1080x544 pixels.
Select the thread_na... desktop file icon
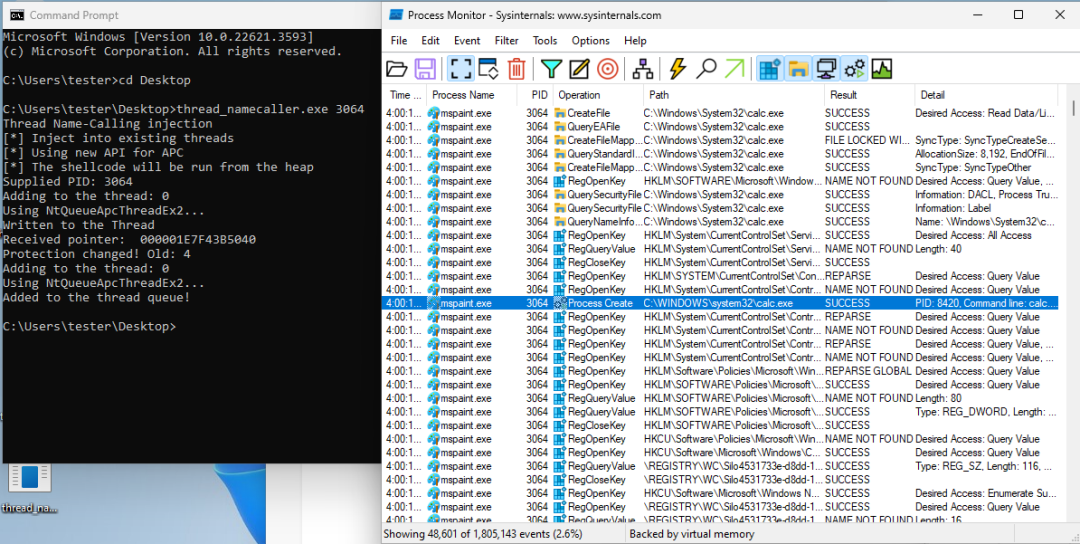coord(30,489)
